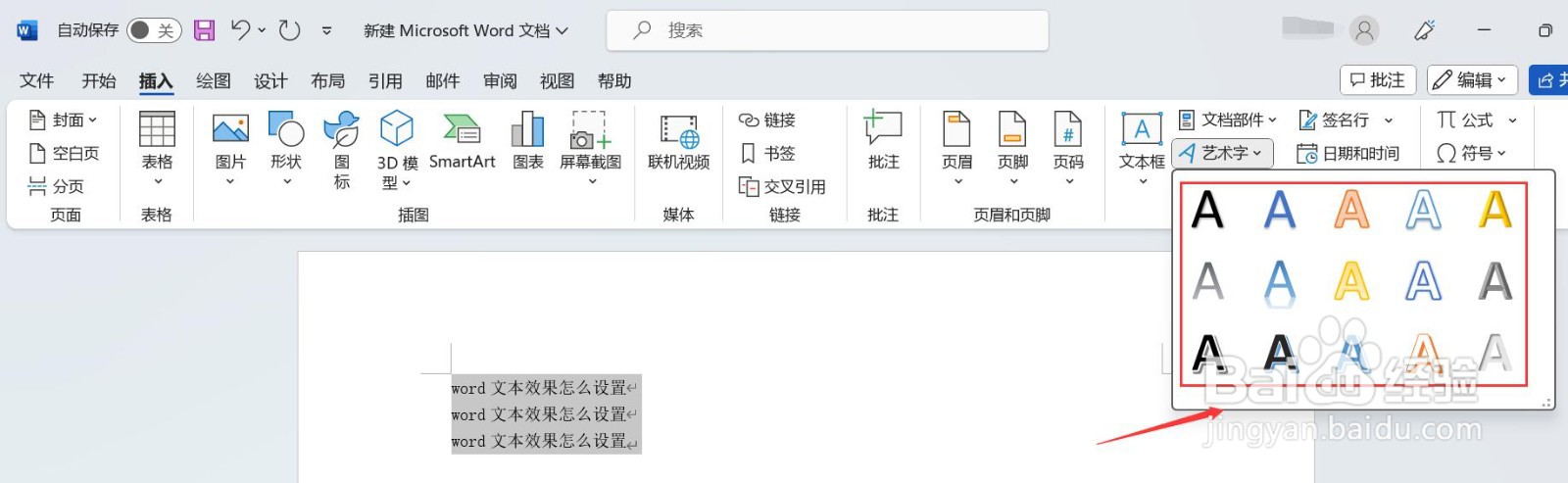The image size is (1568, 483).
Task: Insert SmartArt graphic
Action: point(462,143)
